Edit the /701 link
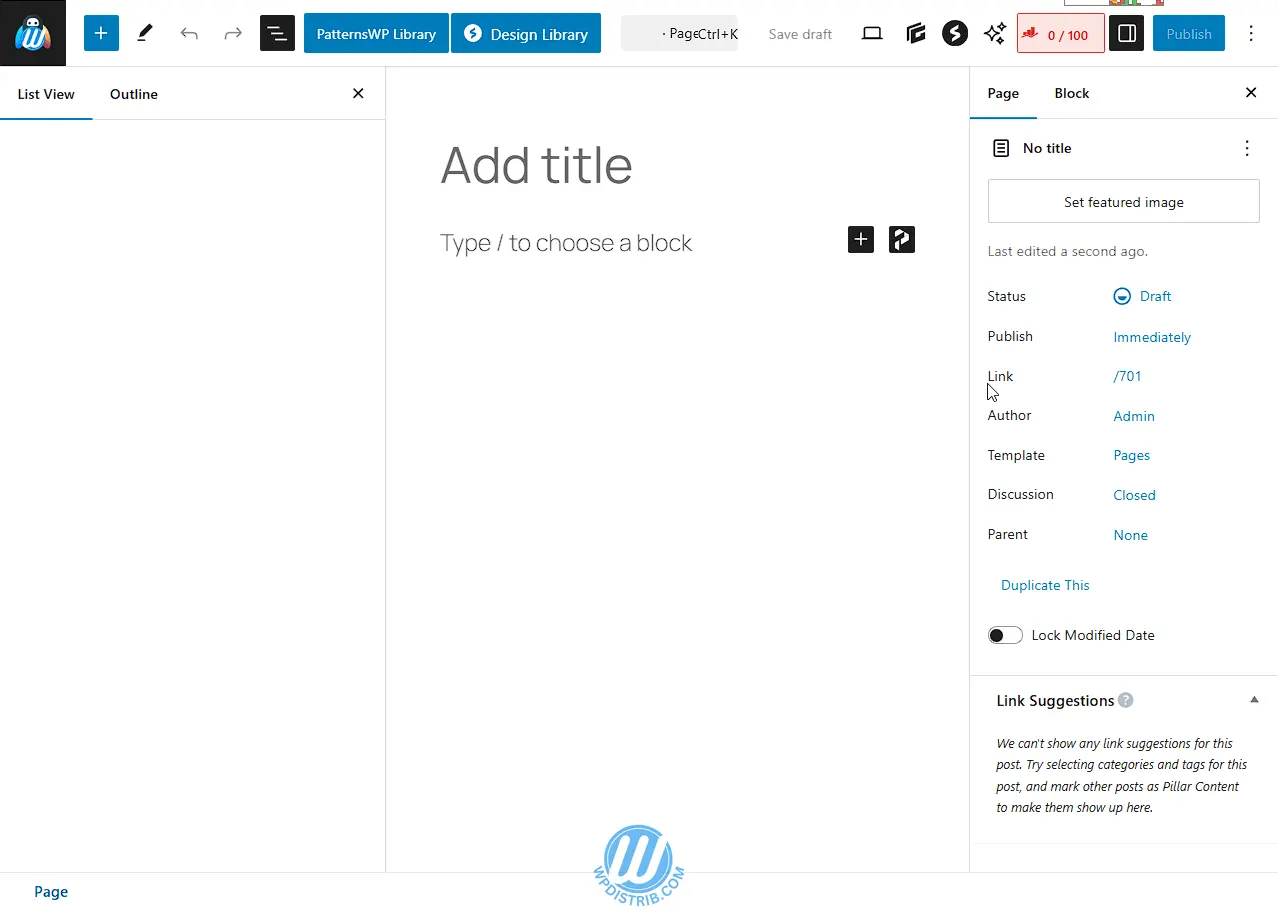Screen dimensions: 1278x910 (1127, 376)
